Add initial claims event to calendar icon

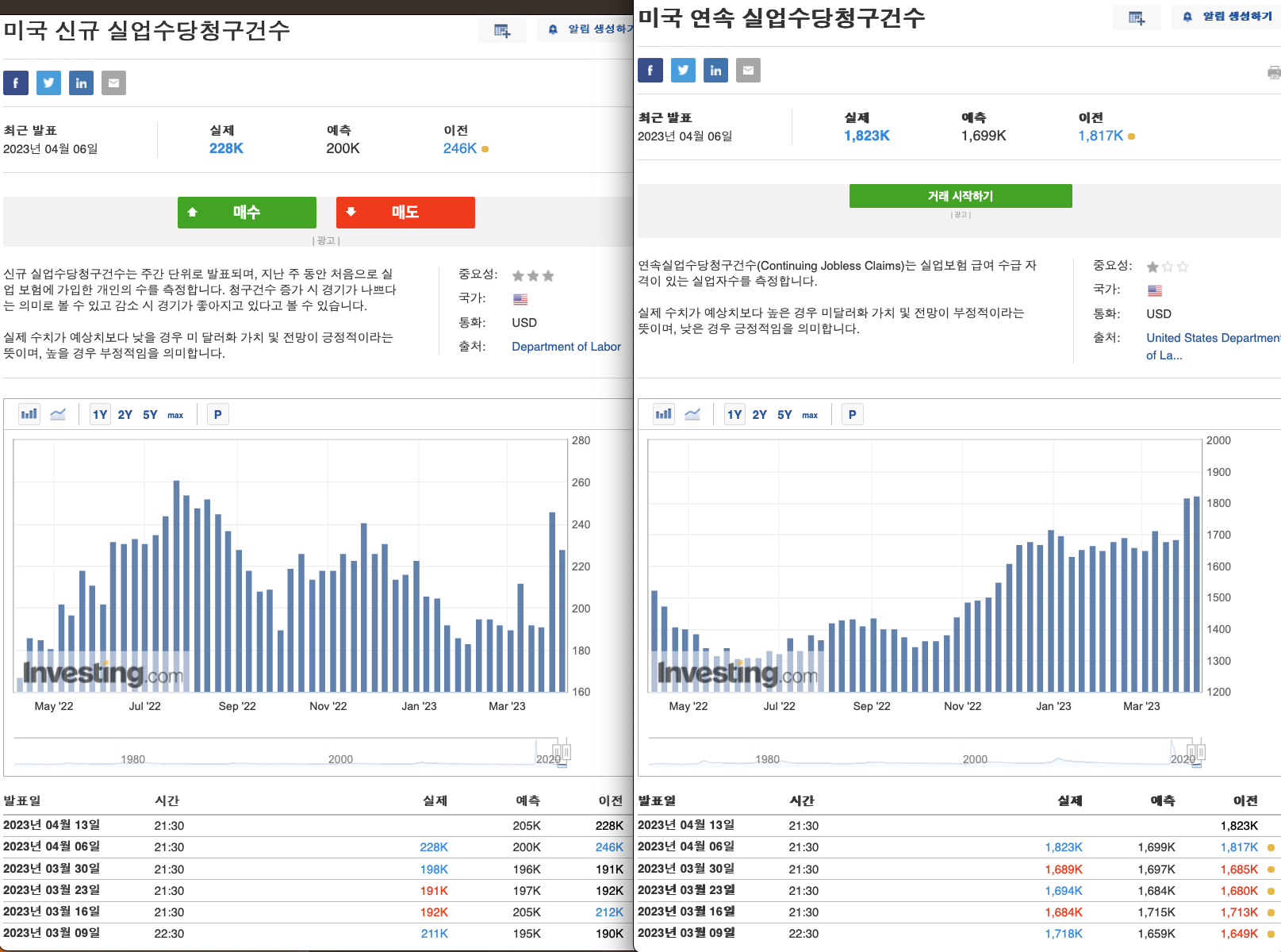pos(502,31)
